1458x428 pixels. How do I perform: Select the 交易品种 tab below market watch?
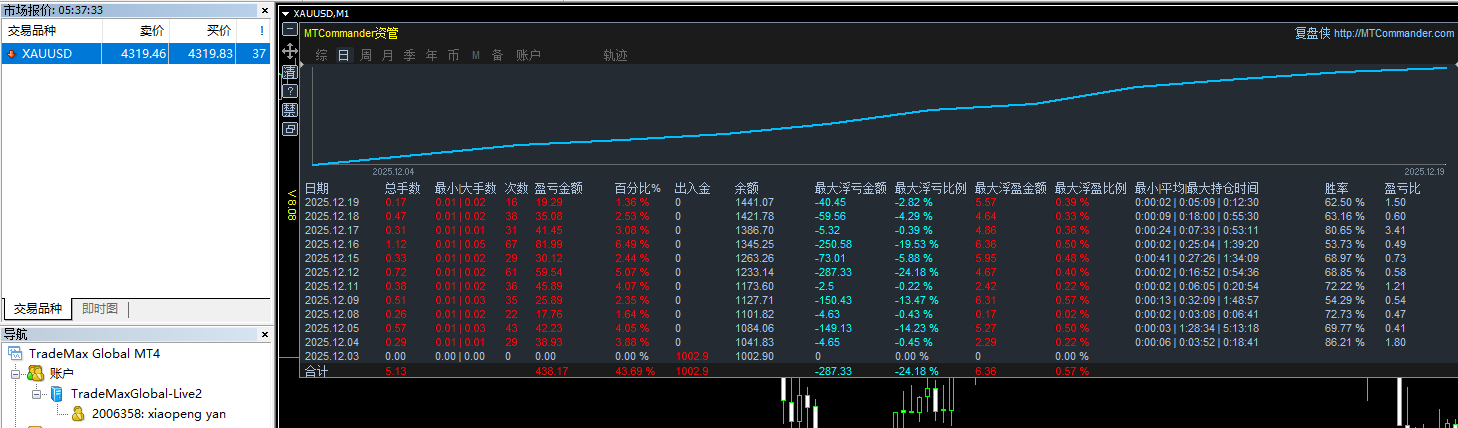(x=37, y=309)
